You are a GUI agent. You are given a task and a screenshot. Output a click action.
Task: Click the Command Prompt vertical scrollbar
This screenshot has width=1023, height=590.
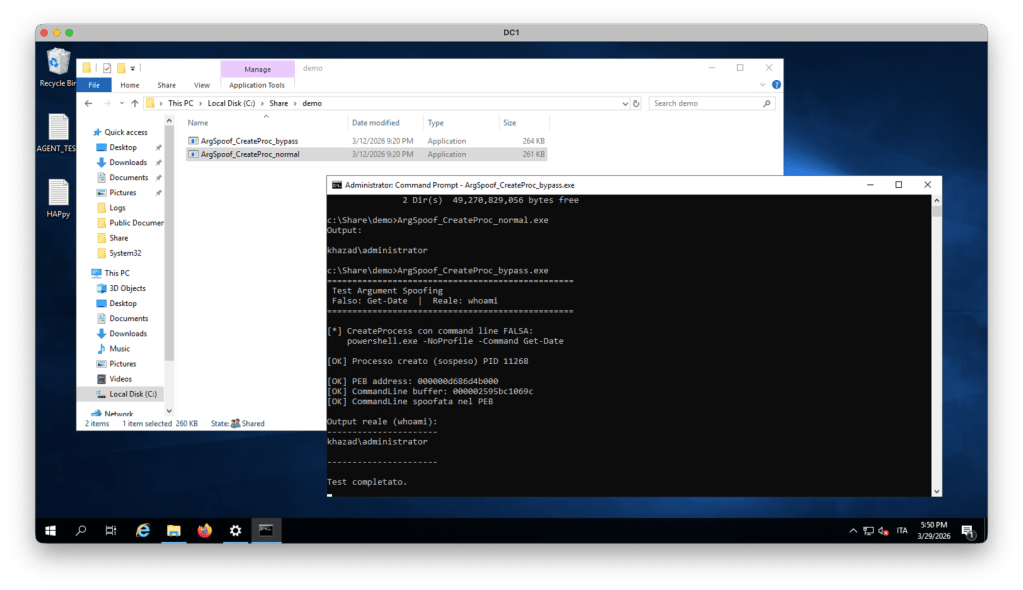936,340
